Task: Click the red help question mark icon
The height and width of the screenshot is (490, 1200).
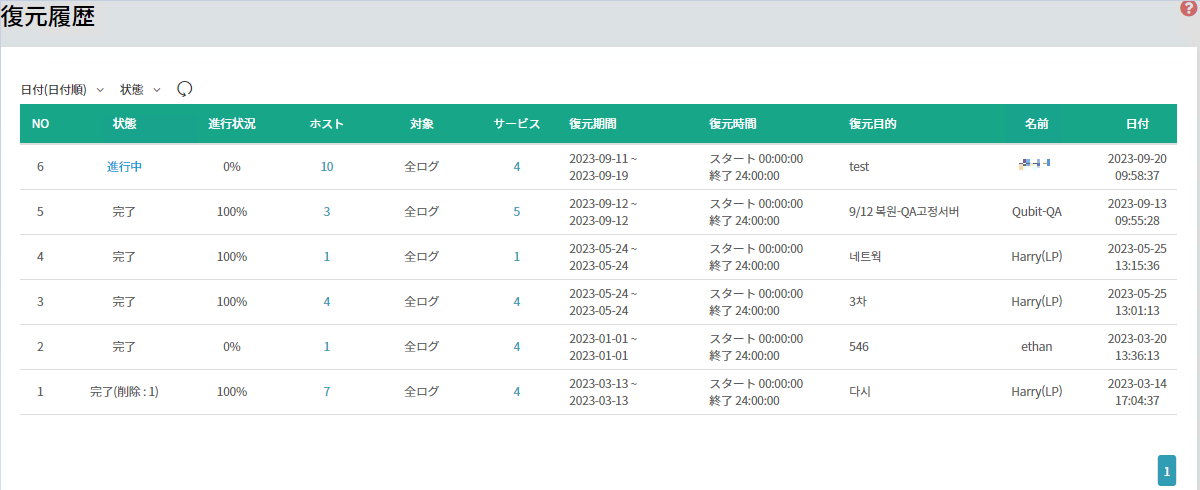Action: pyautogui.click(x=1188, y=8)
